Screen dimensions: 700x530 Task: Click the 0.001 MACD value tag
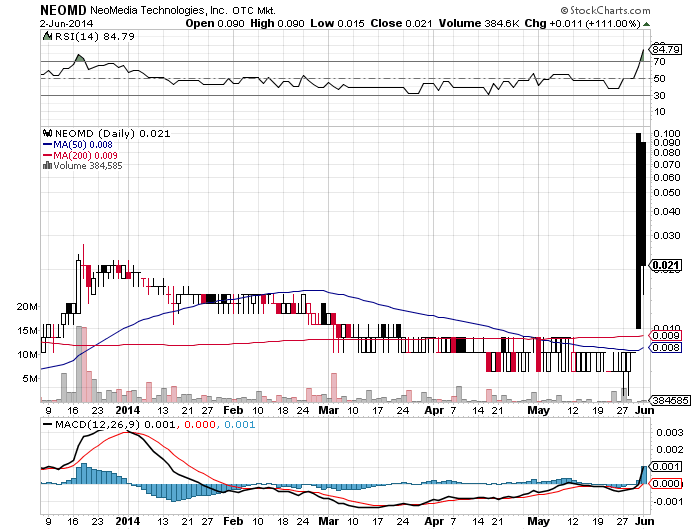(666, 467)
